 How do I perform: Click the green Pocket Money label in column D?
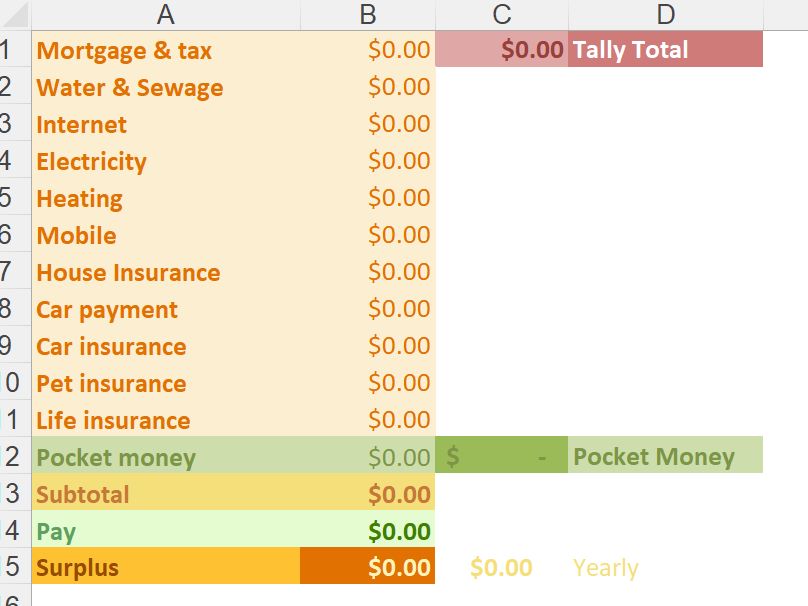click(x=665, y=457)
